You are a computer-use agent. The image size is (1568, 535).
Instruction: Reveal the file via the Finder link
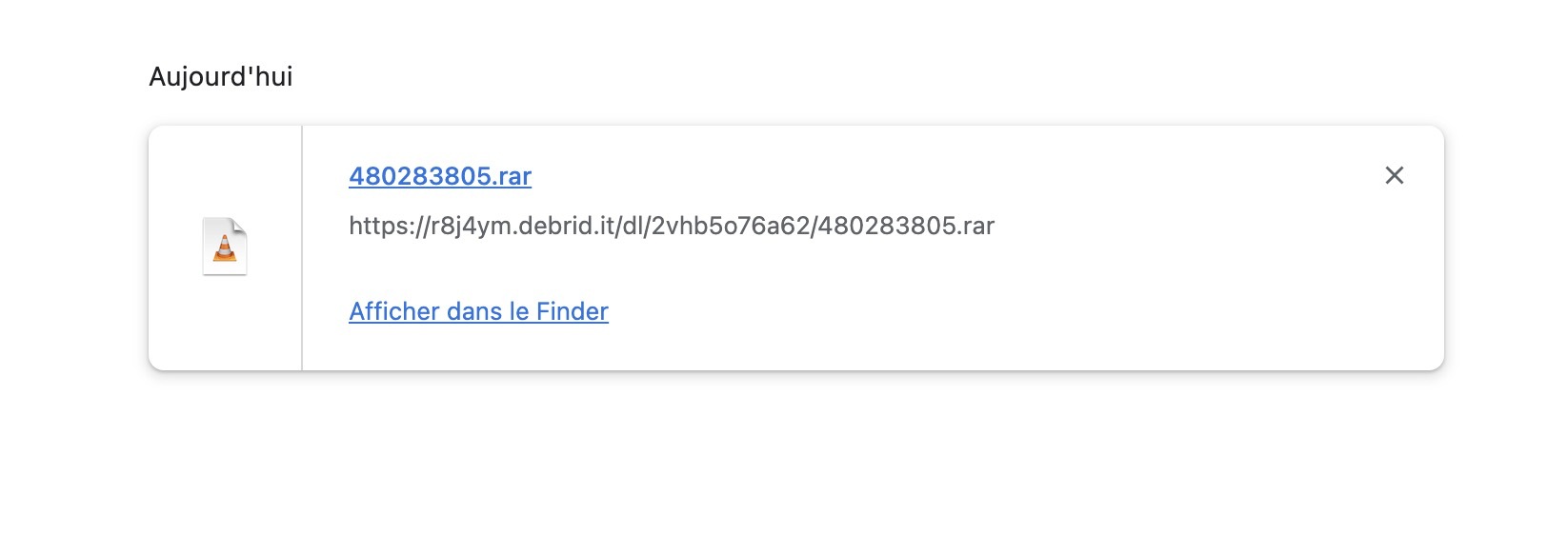point(478,311)
